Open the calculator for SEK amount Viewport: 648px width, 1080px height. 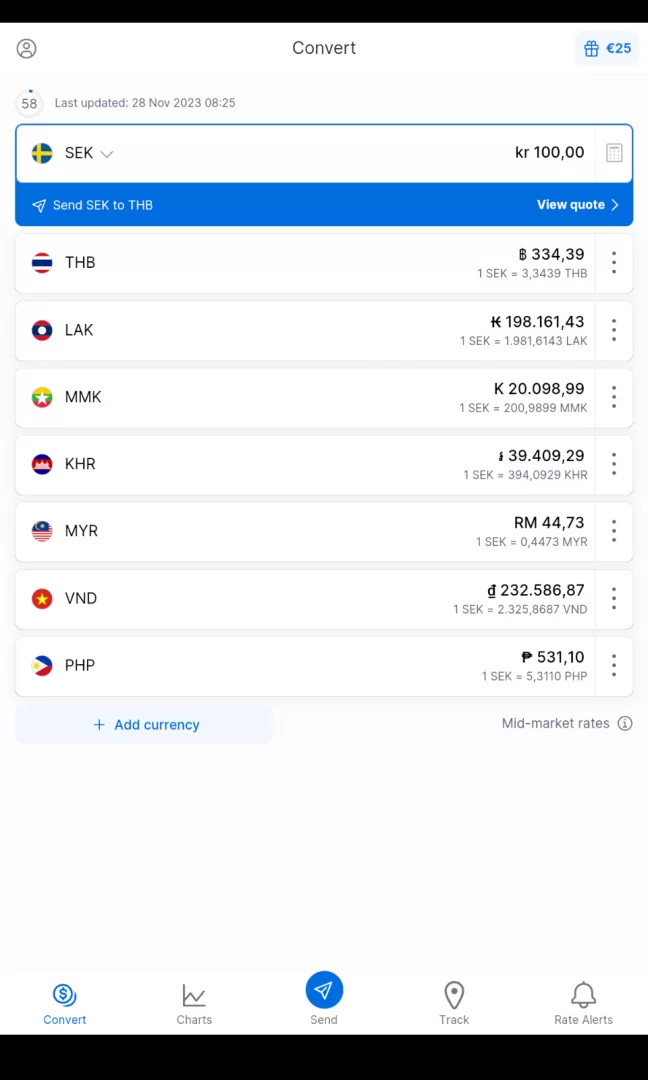click(614, 153)
